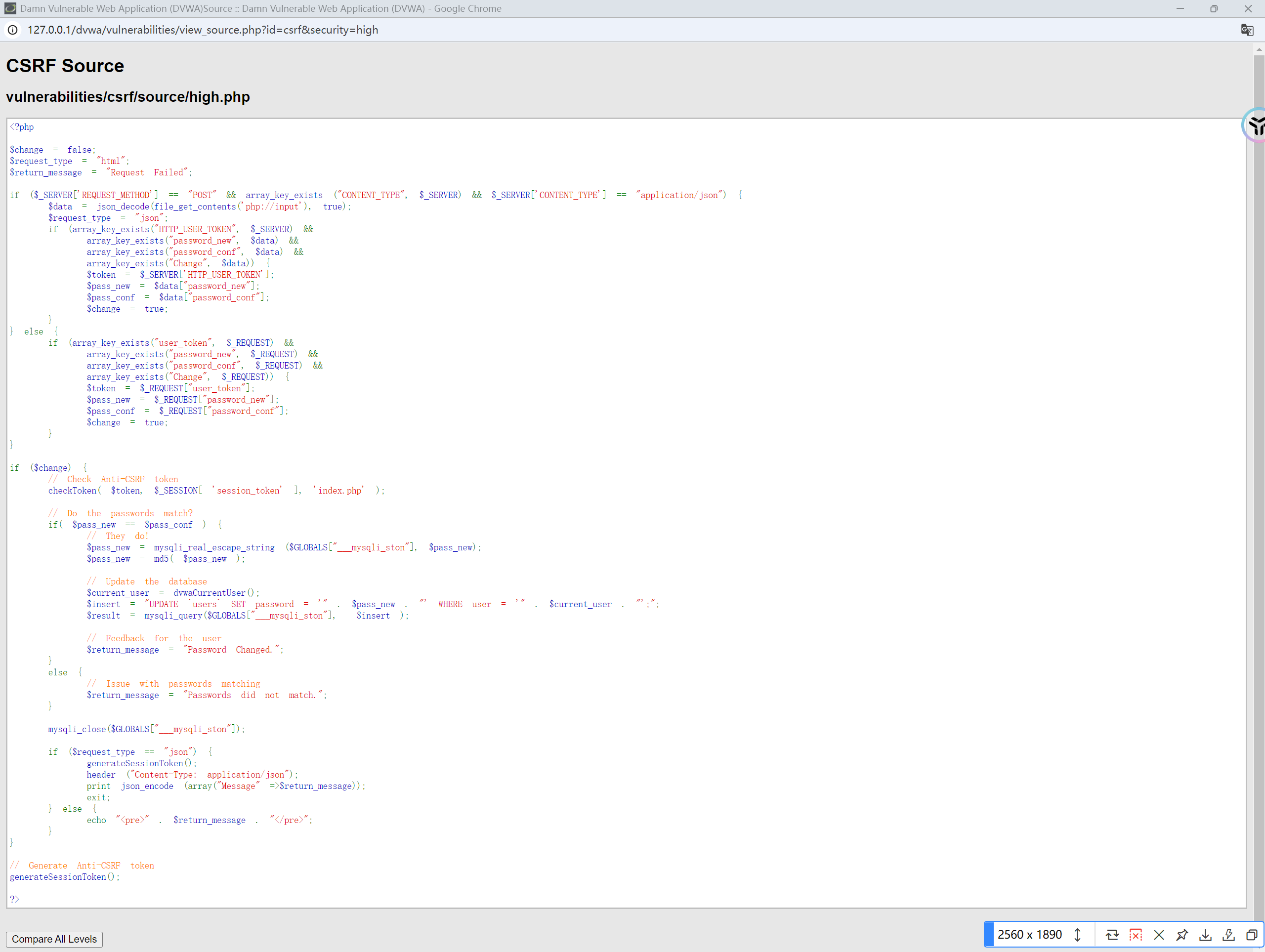
Task: Pin the screenshot with the pin icon
Action: click(1181, 935)
